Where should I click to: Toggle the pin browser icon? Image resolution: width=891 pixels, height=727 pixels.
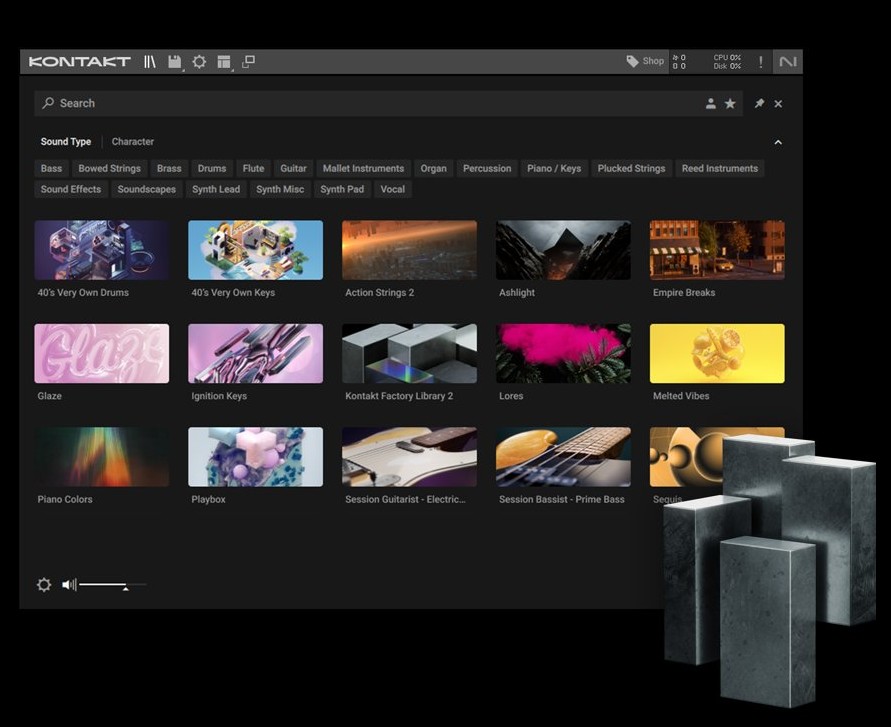tap(759, 104)
